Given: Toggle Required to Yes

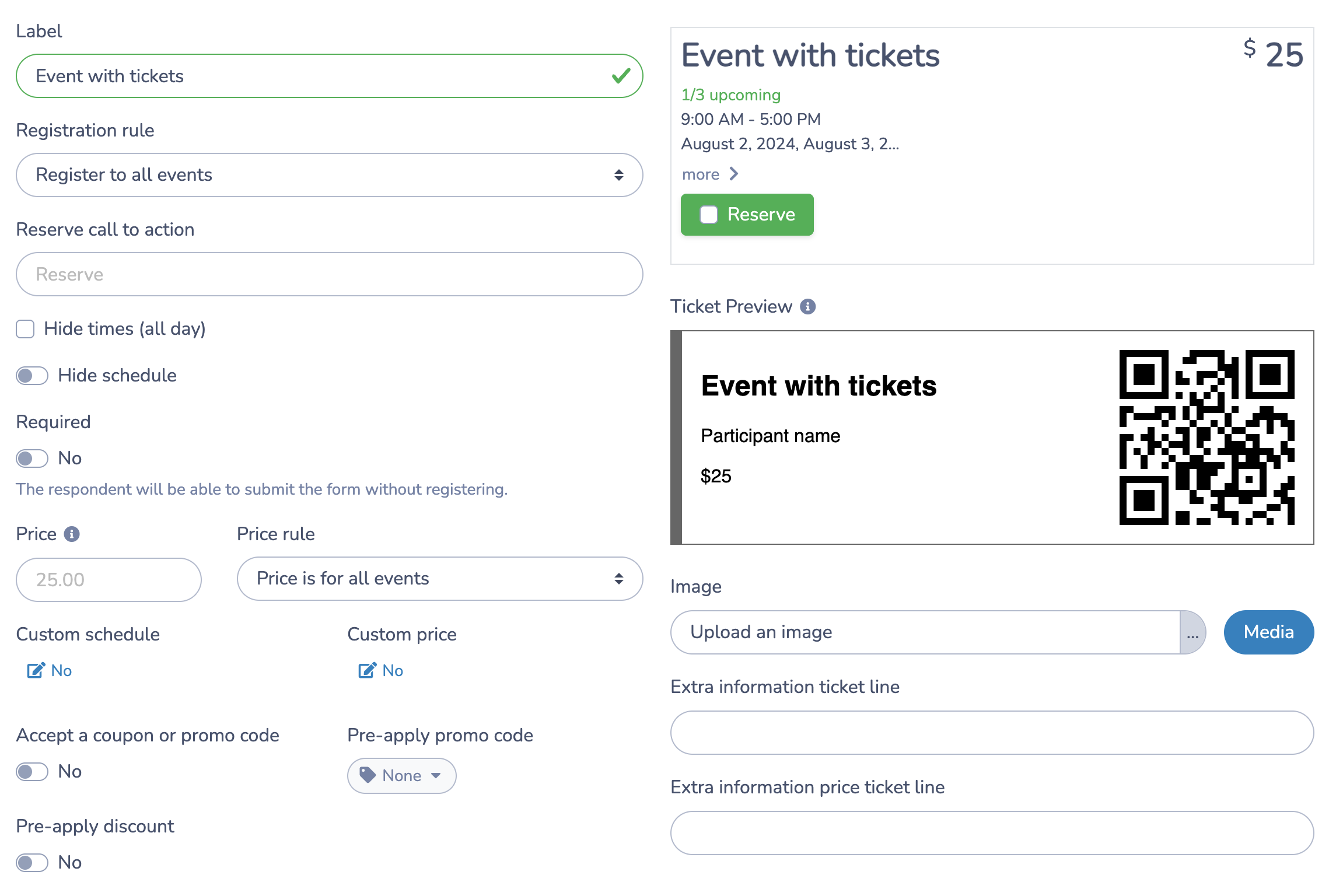Looking at the screenshot, I should click(32, 458).
